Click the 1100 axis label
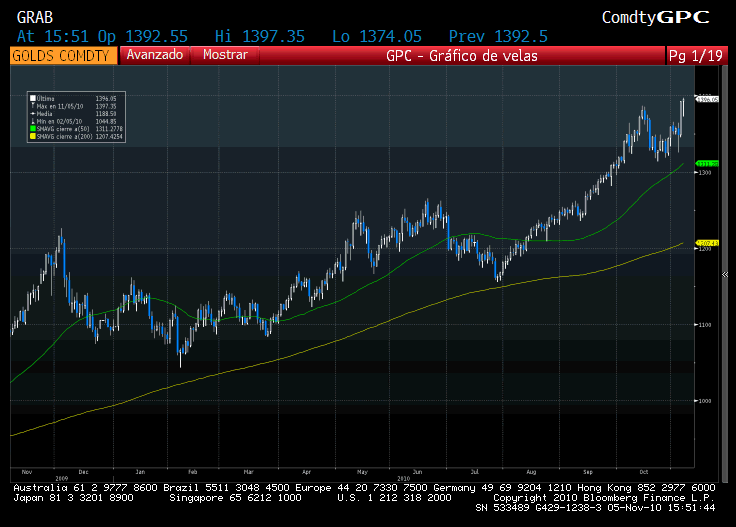The image size is (736, 527). coord(704,325)
